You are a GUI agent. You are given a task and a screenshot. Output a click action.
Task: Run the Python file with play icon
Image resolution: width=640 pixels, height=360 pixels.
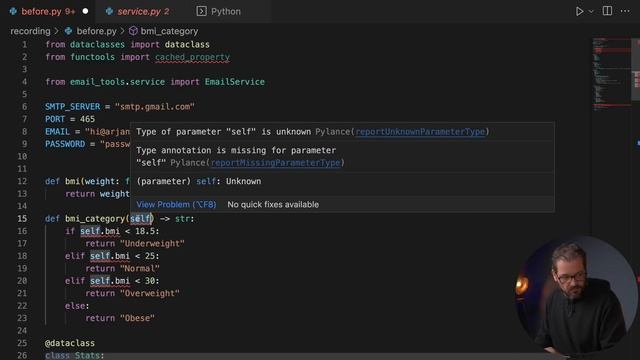coord(579,11)
